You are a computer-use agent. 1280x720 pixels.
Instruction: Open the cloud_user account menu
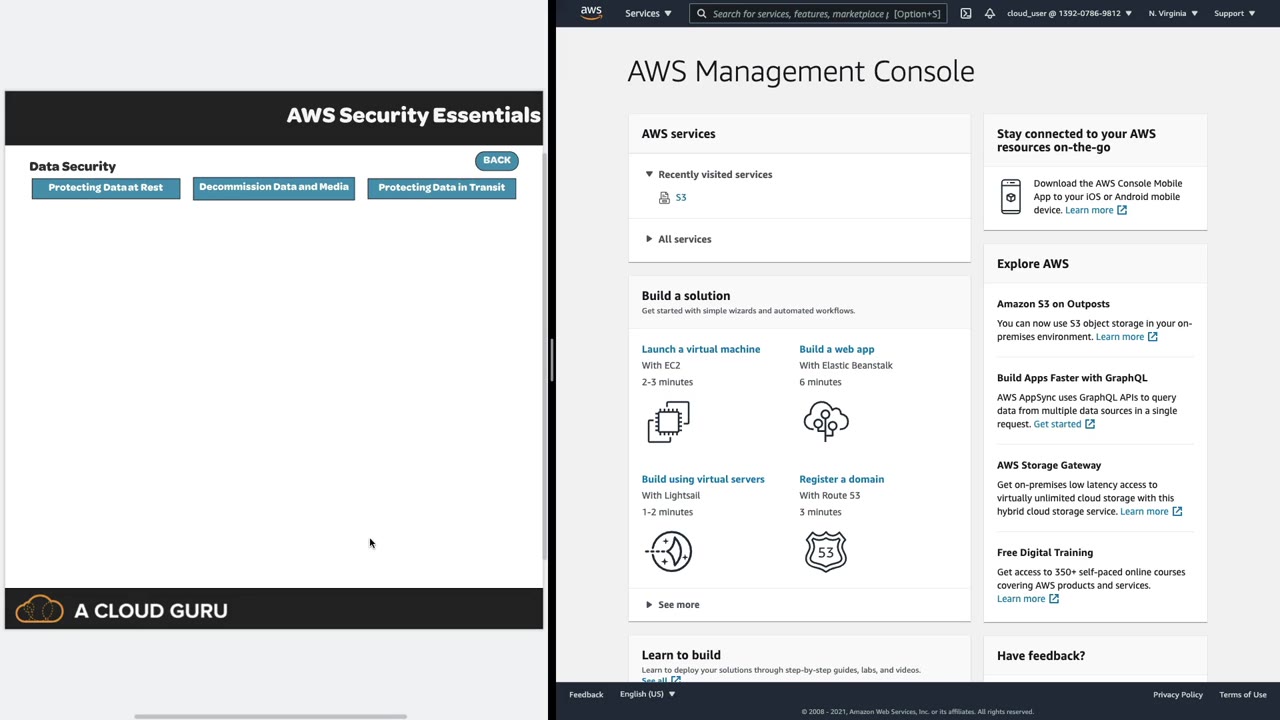pyautogui.click(x=1069, y=14)
